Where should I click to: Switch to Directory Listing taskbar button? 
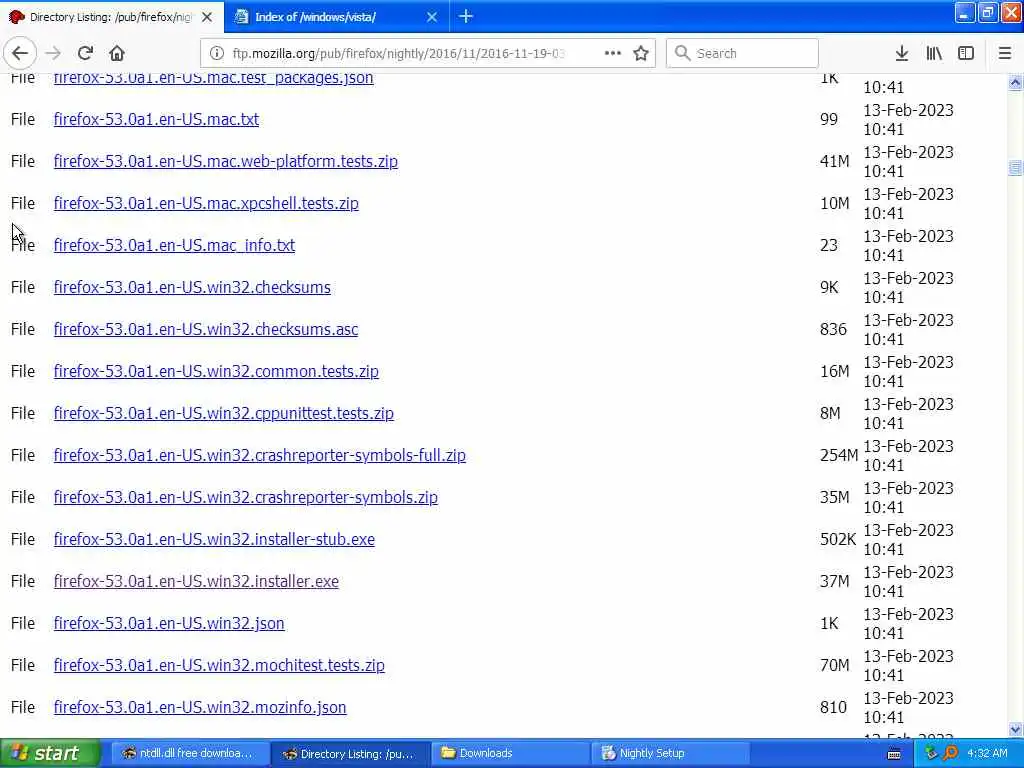pyautogui.click(x=349, y=753)
